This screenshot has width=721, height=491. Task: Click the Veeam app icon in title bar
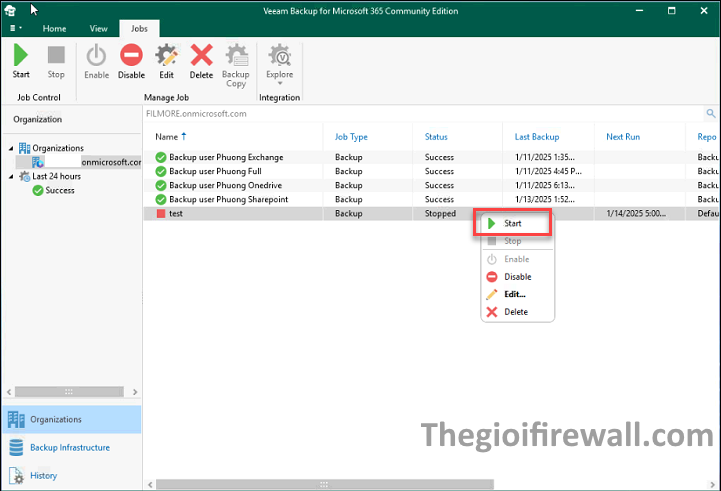click(10, 10)
